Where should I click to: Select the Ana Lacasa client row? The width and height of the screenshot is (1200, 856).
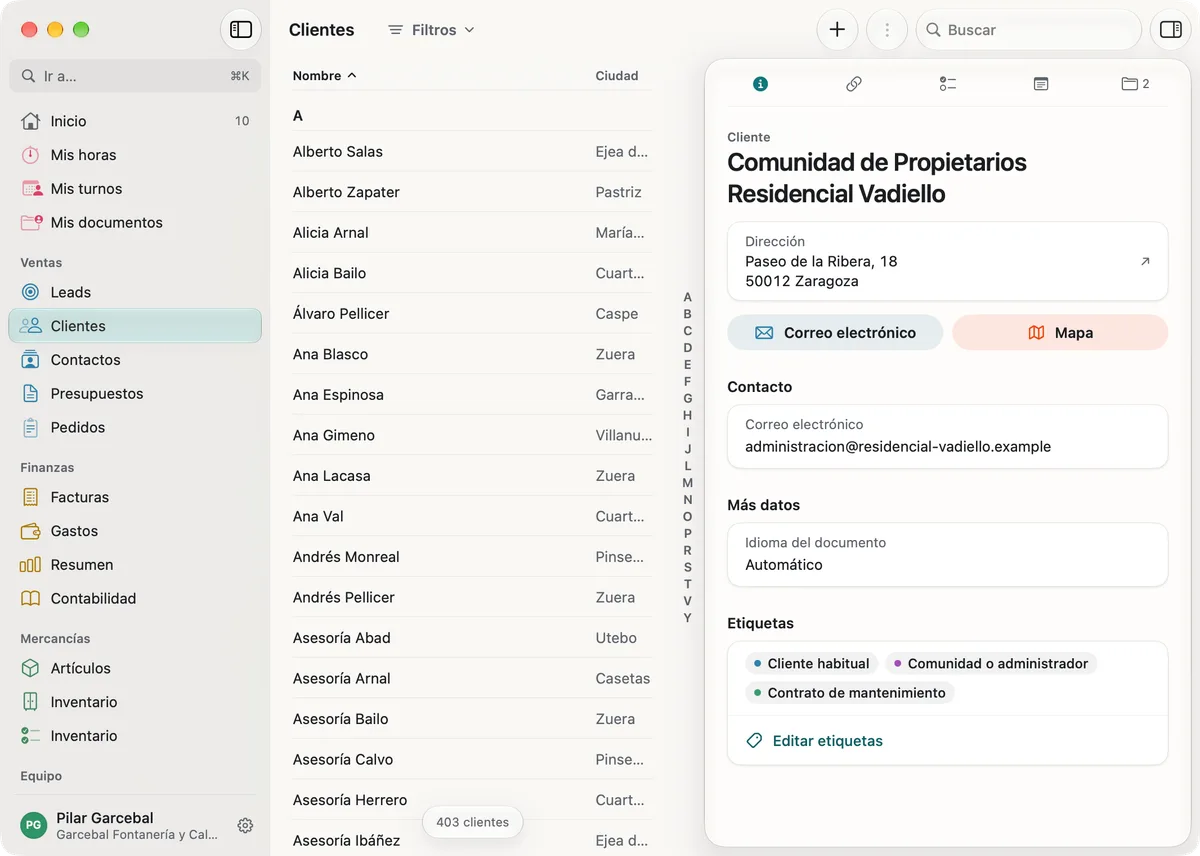(x=472, y=476)
